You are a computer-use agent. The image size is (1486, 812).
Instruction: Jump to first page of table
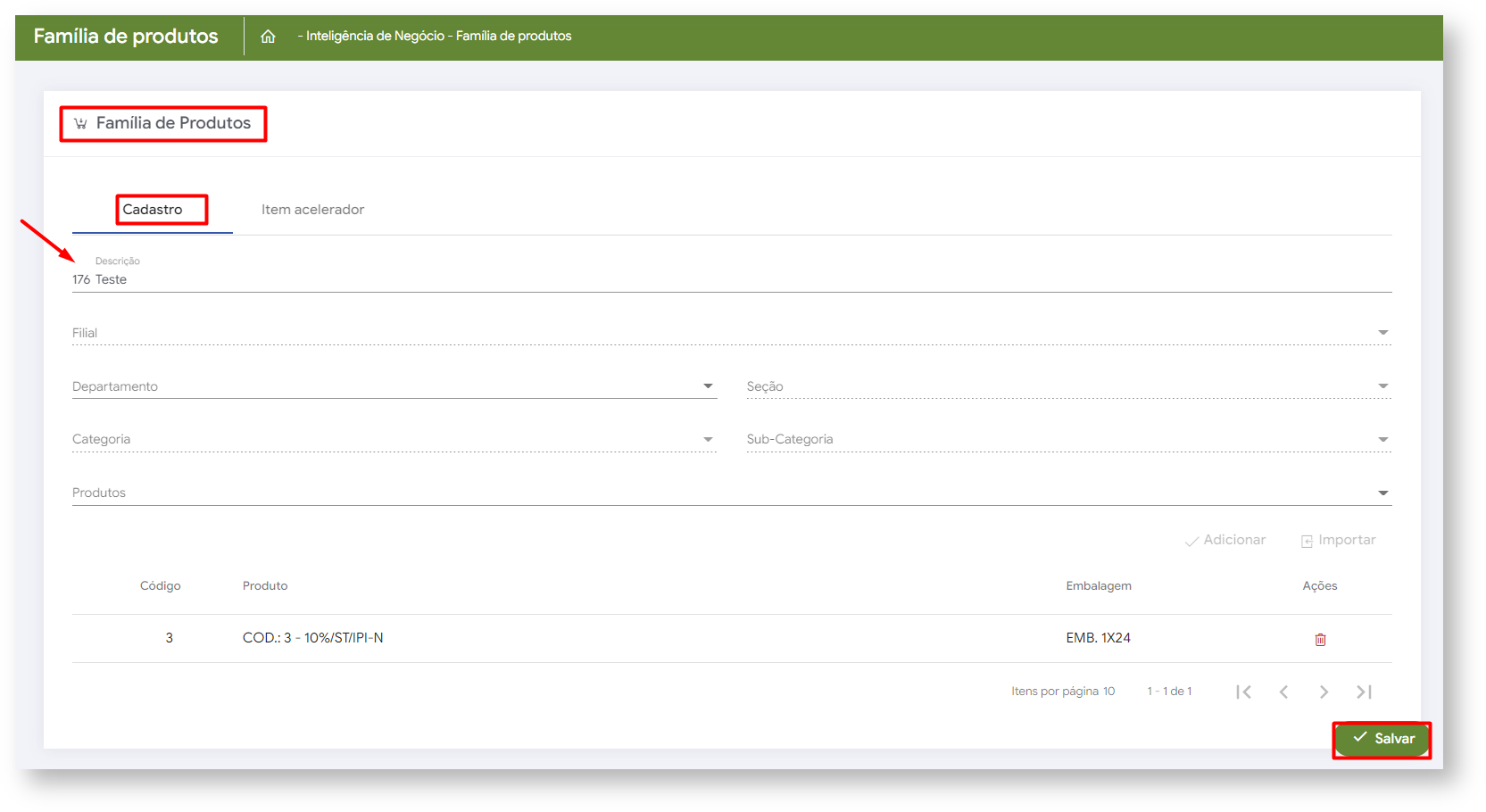click(1243, 692)
